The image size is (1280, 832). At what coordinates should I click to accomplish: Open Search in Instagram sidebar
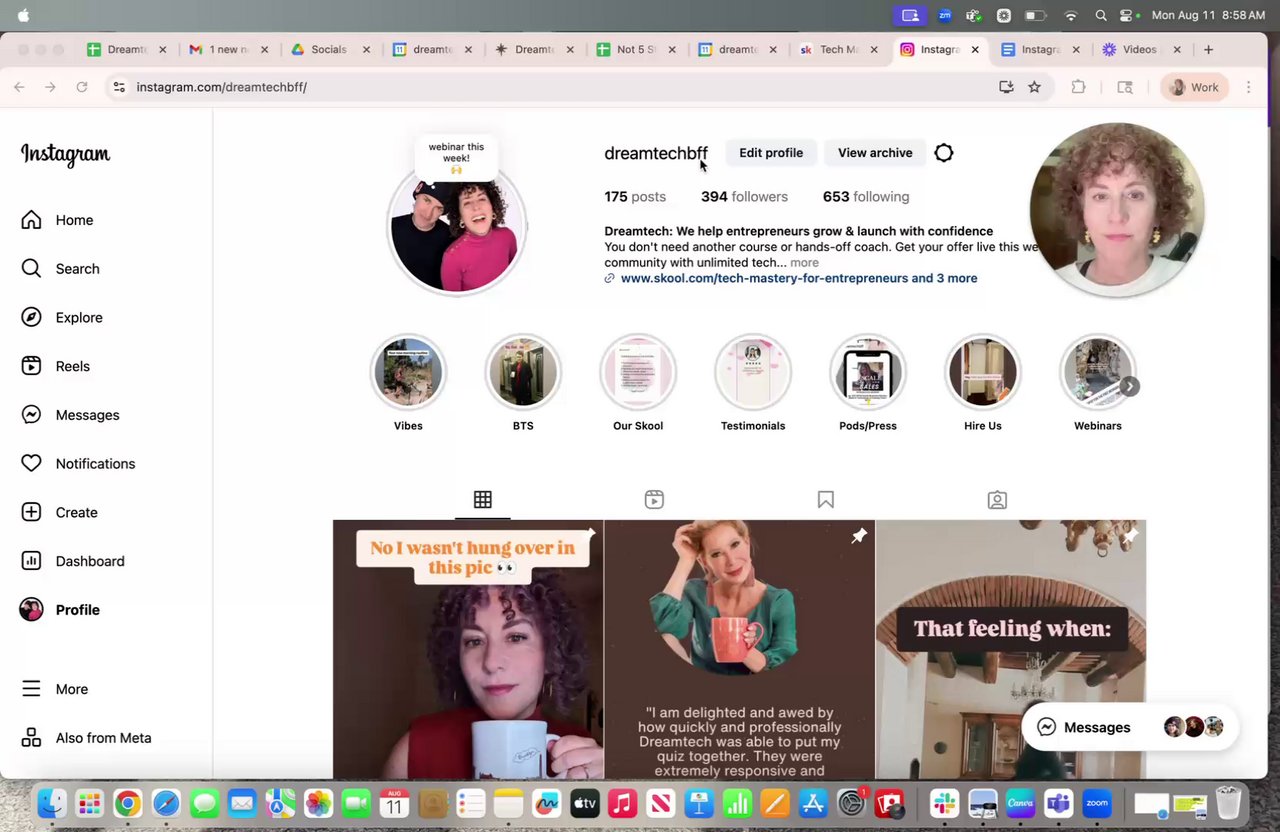[60, 269]
